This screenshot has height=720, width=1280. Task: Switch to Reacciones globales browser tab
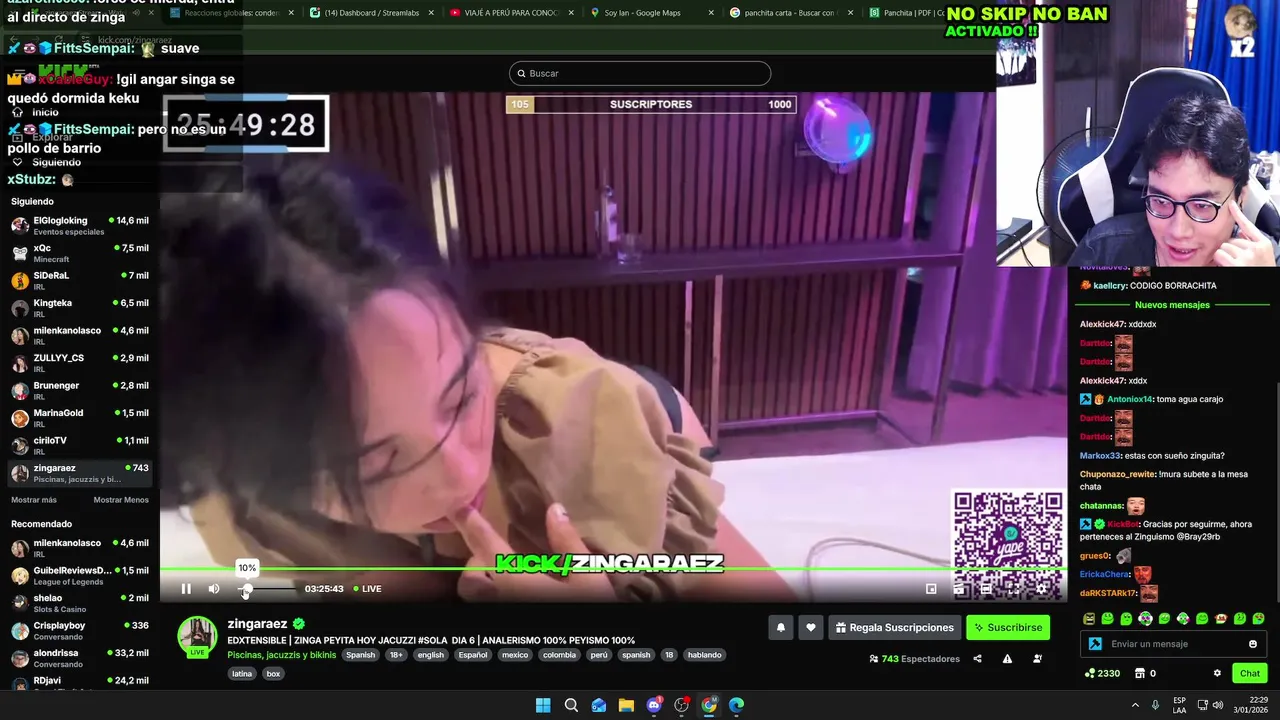coord(232,13)
